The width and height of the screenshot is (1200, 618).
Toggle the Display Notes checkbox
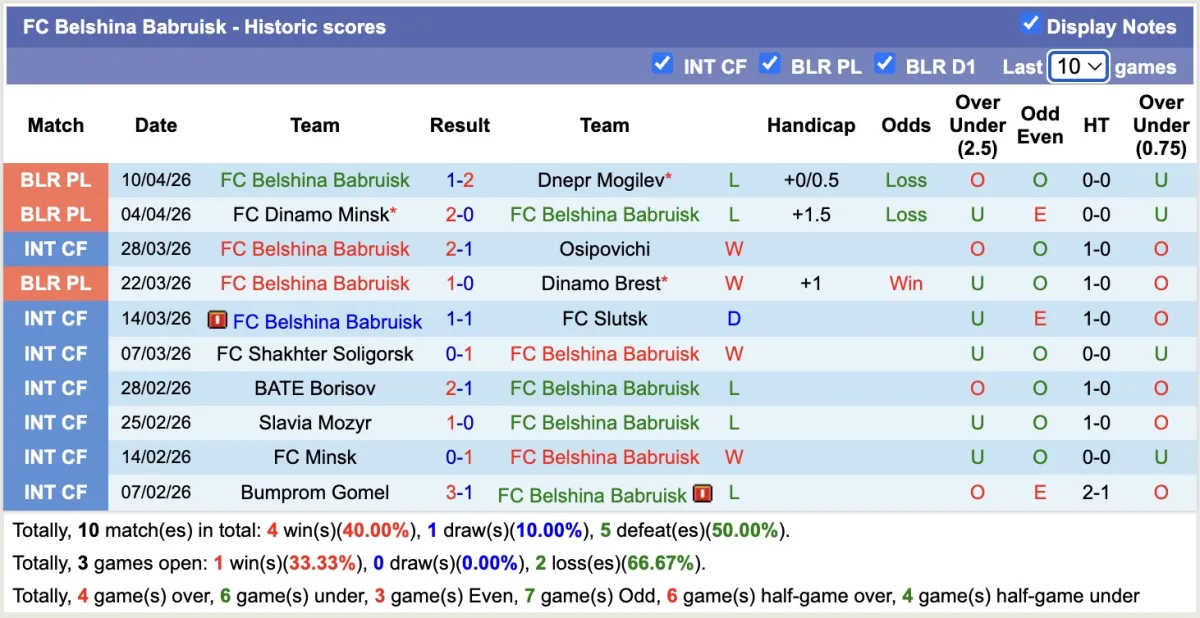pos(1030,25)
